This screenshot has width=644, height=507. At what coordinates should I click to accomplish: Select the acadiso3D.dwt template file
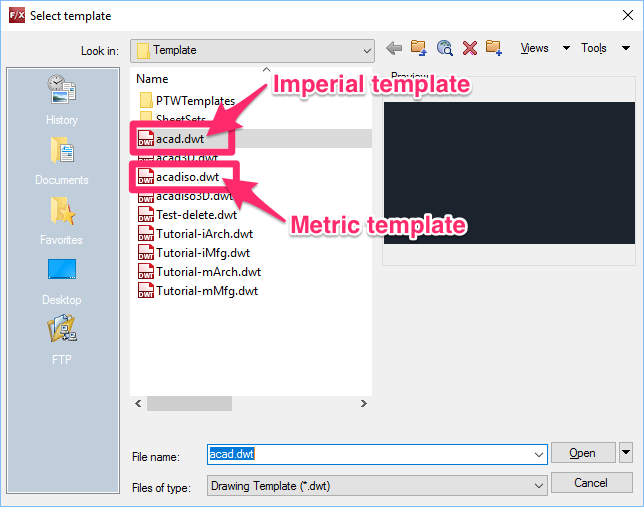click(x=185, y=196)
